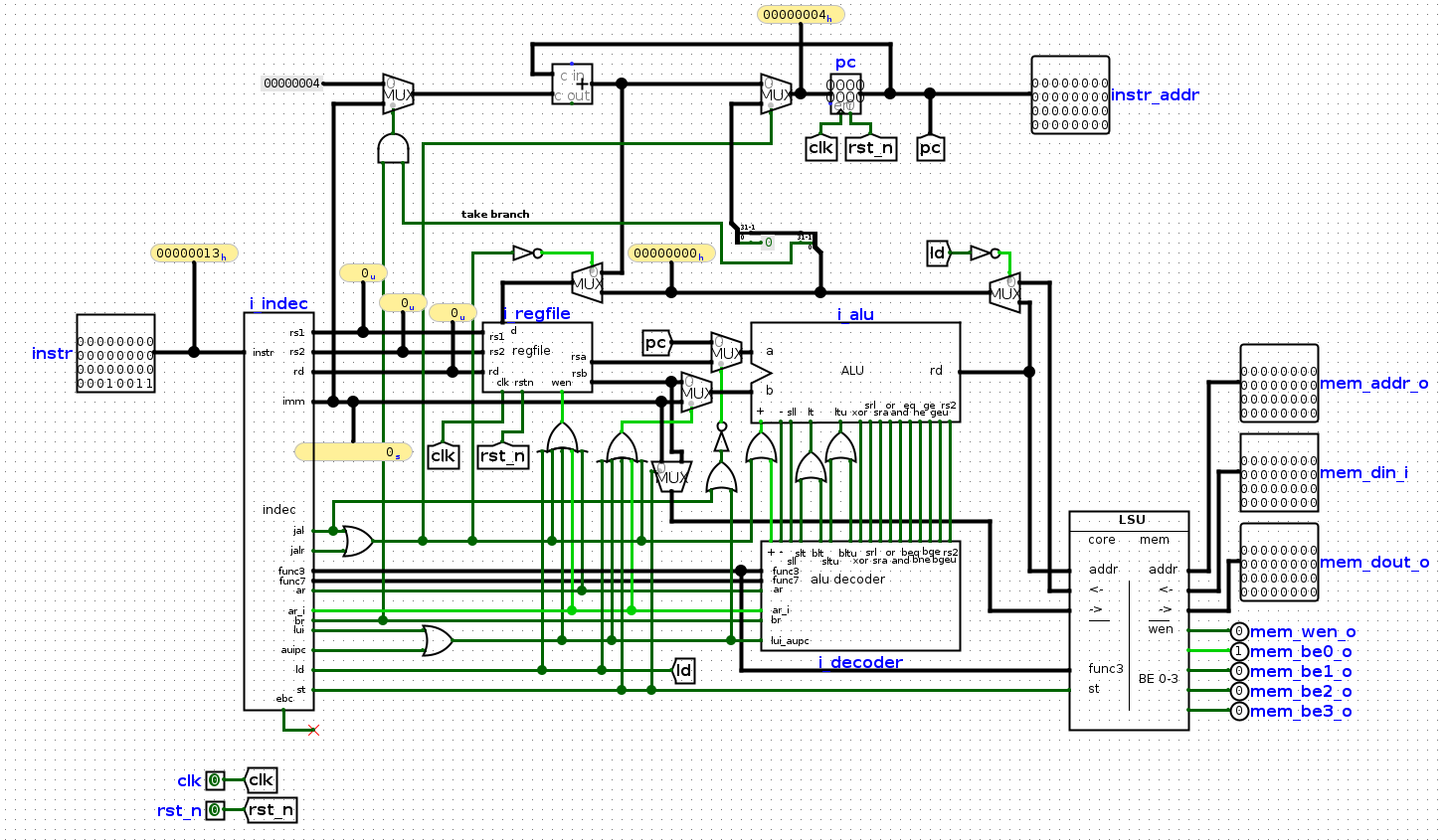
Task: Select the OR gate below regfile wen
Action: (x=562, y=438)
